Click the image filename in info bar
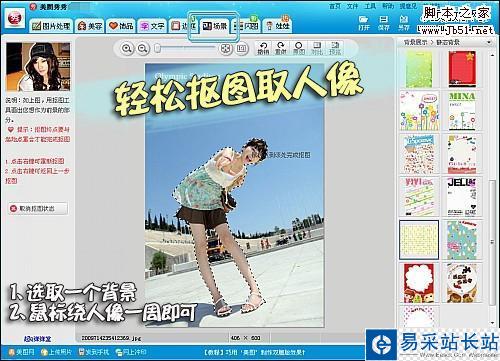 (x=111, y=338)
